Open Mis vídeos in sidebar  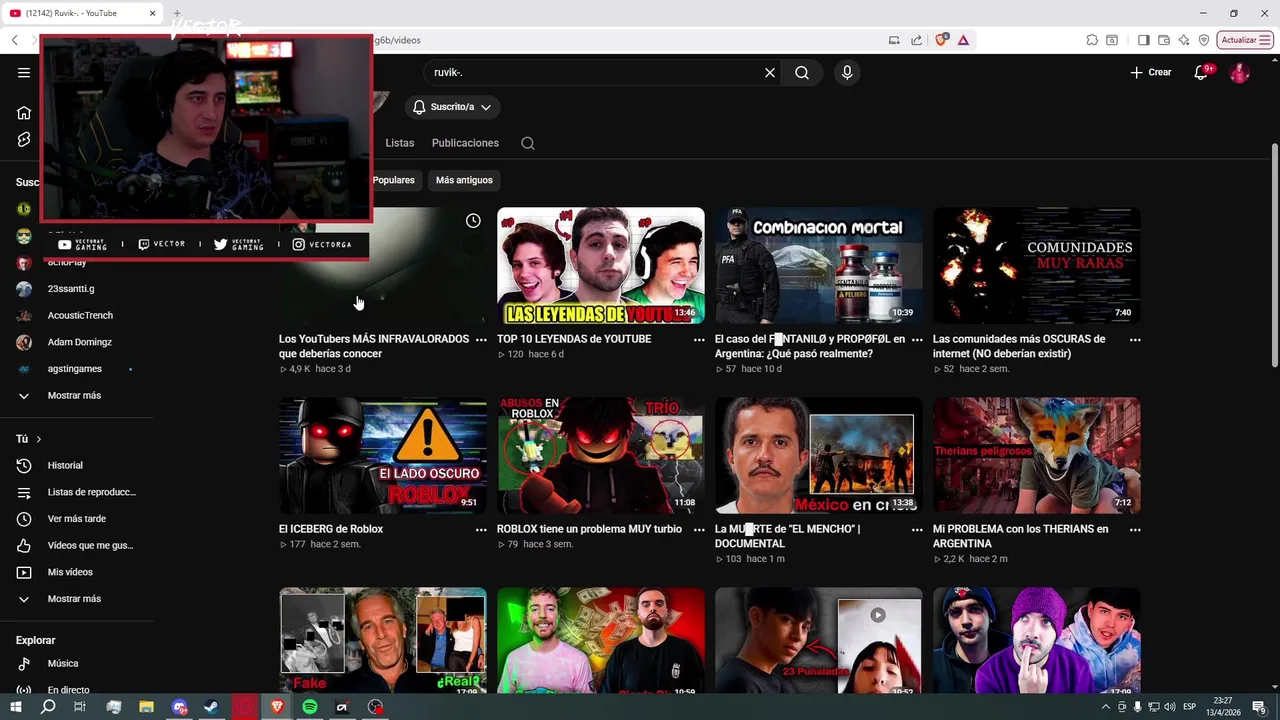point(70,573)
